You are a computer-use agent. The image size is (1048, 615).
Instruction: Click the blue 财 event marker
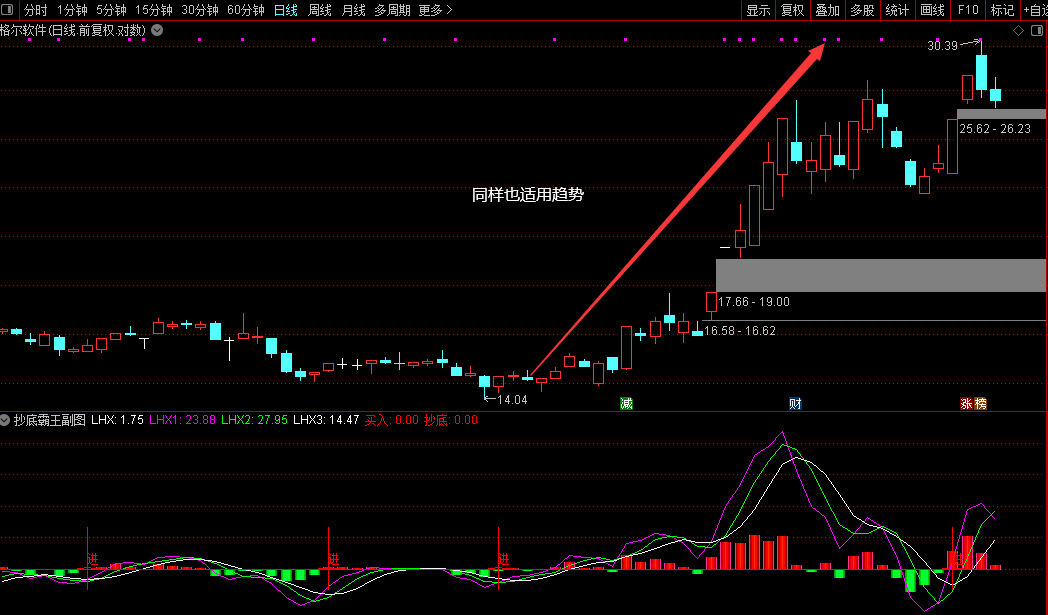coord(795,403)
